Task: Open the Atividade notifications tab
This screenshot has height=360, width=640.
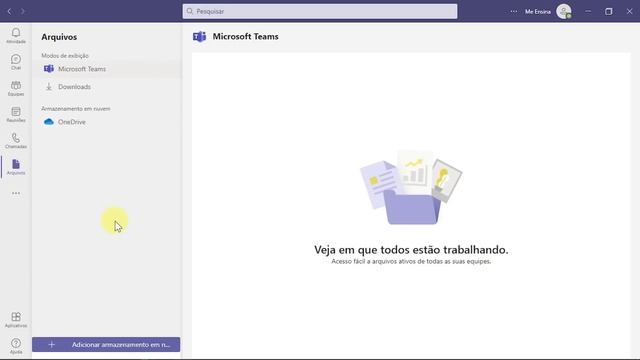Action: 16,36
